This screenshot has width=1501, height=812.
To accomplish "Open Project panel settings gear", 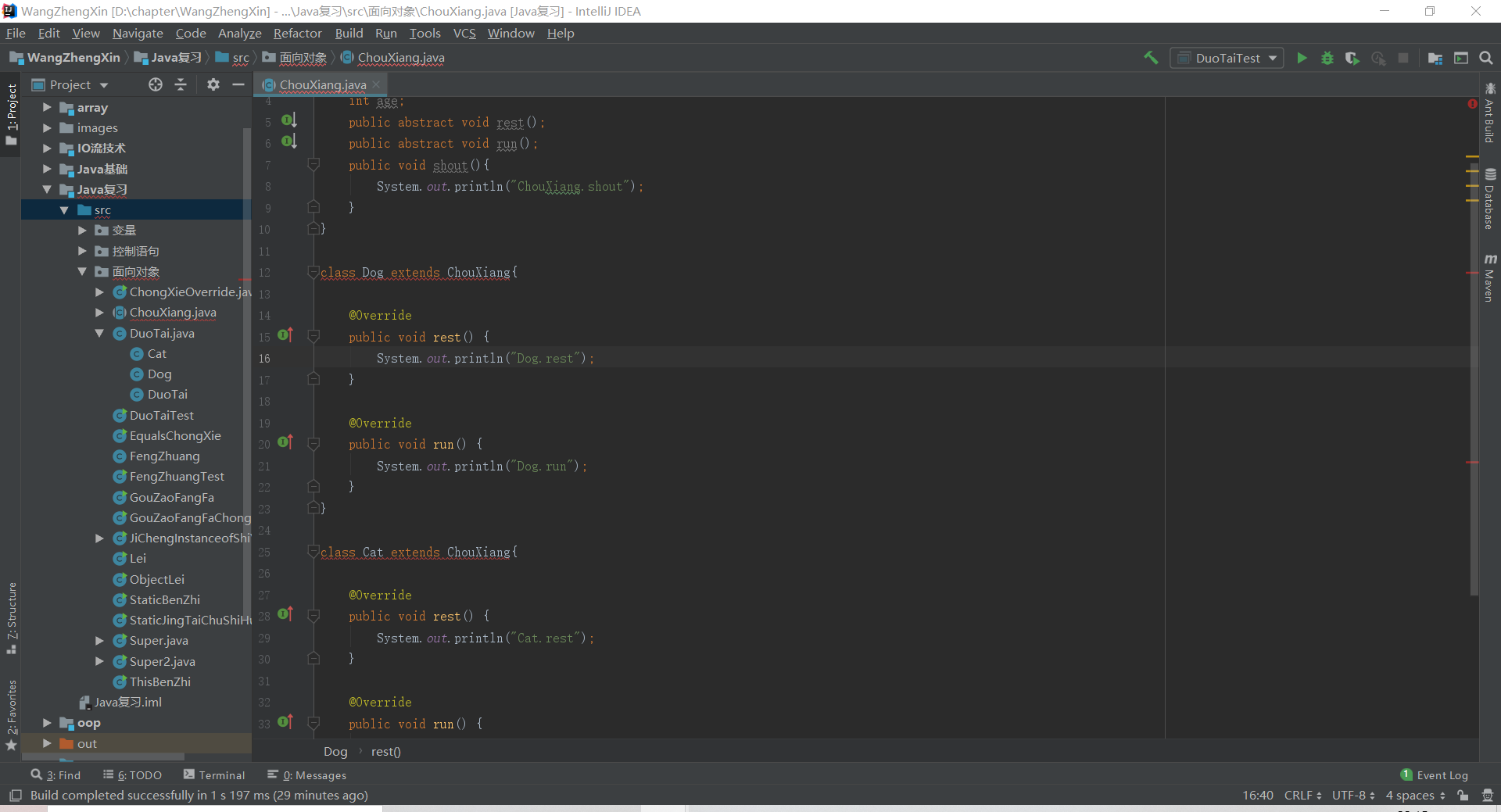I will click(x=213, y=84).
